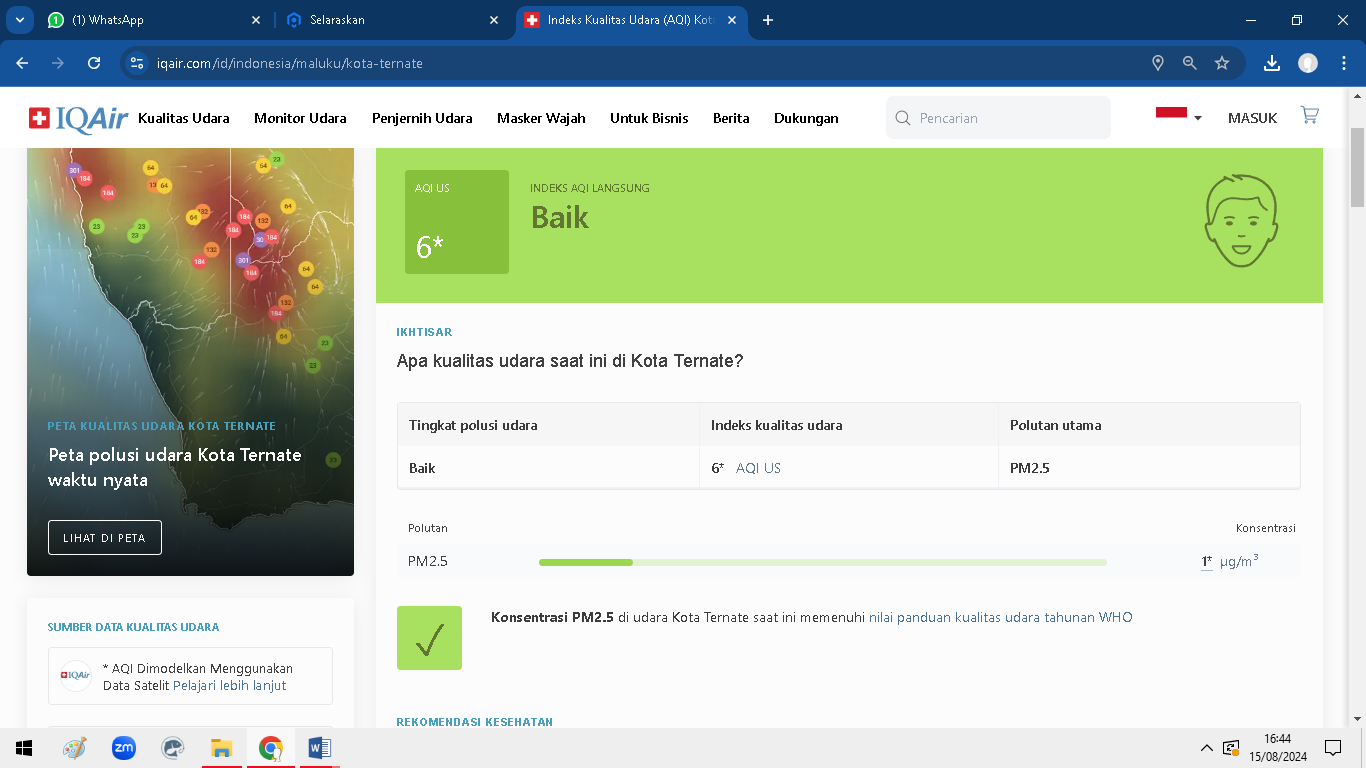Click Pelajari lebih lanjut link

(230, 685)
